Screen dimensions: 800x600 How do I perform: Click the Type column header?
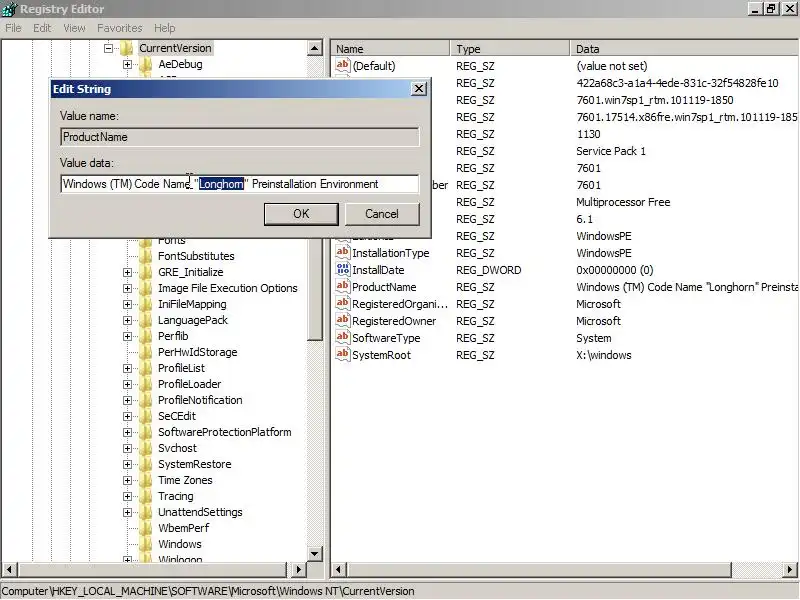(510, 48)
